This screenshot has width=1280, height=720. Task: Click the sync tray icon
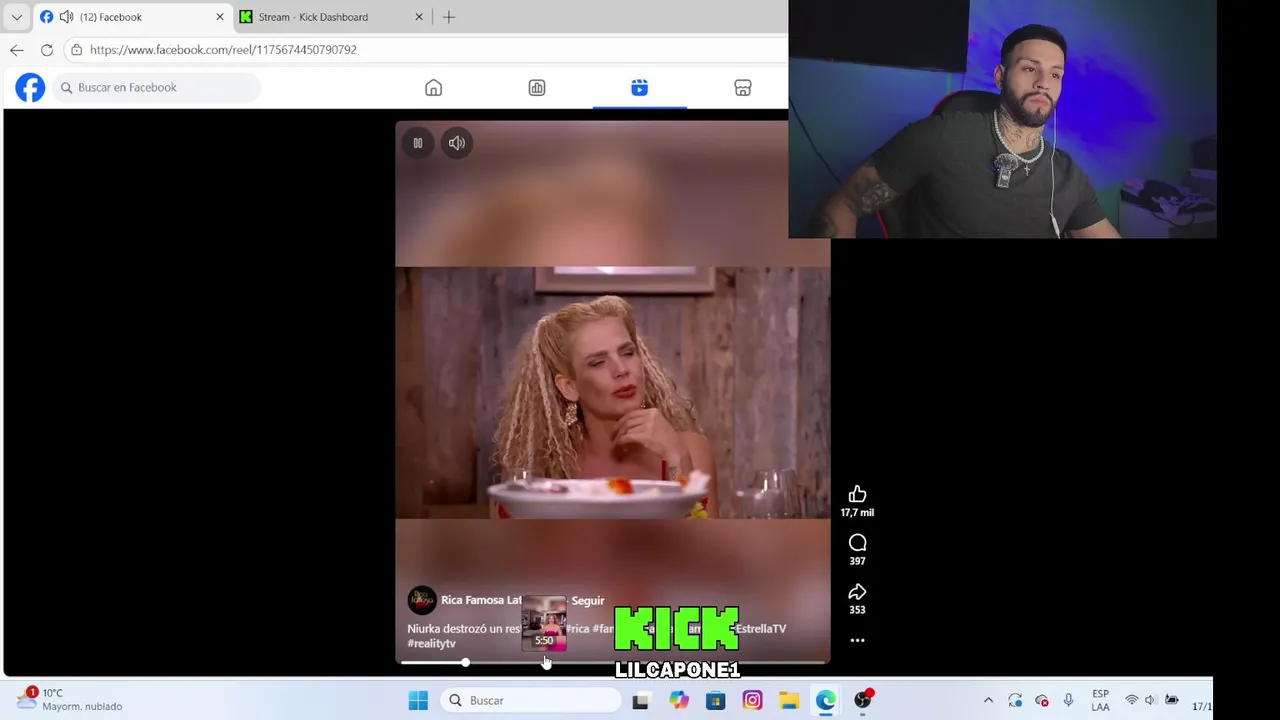point(1015,700)
